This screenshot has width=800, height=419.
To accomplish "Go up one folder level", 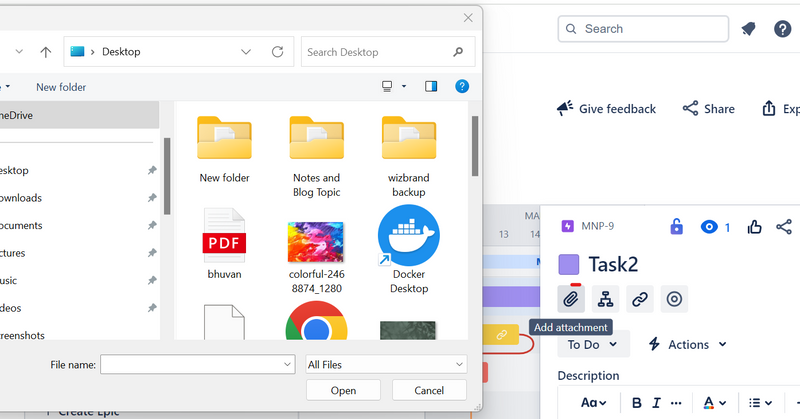I will pyautogui.click(x=46, y=52).
